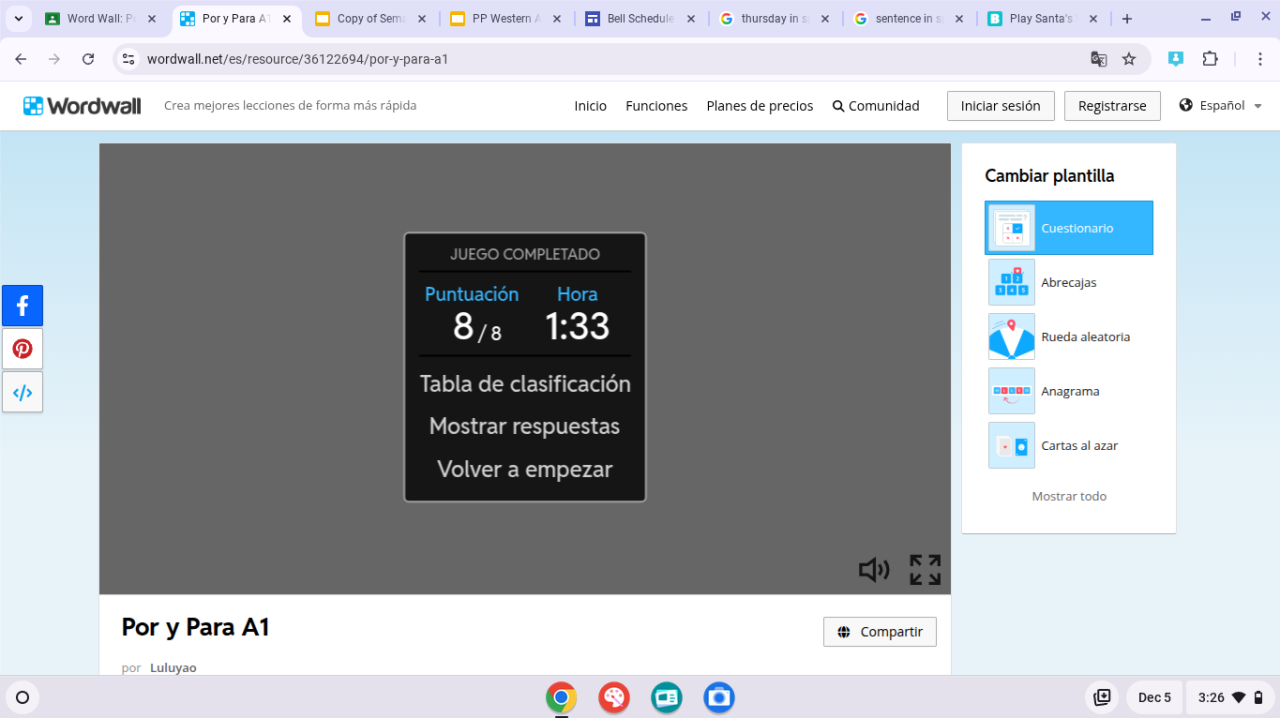Close the Por y Para A1 tab
The width and height of the screenshot is (1280, 718).
coord(287,18)
